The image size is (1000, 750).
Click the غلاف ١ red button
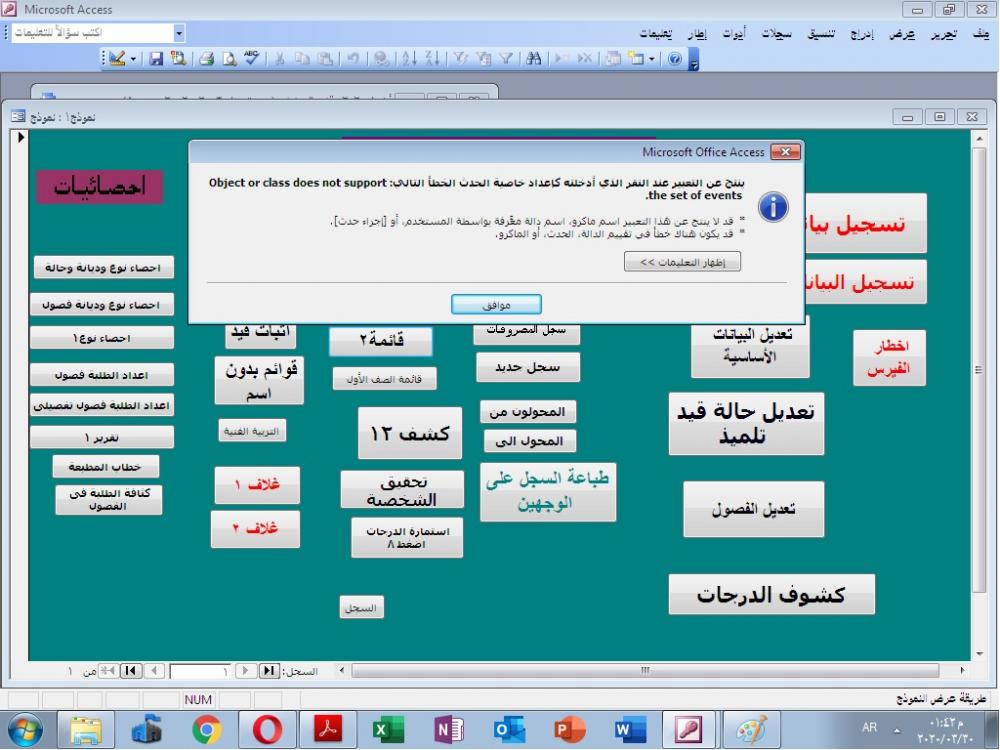tap(257, 485)
